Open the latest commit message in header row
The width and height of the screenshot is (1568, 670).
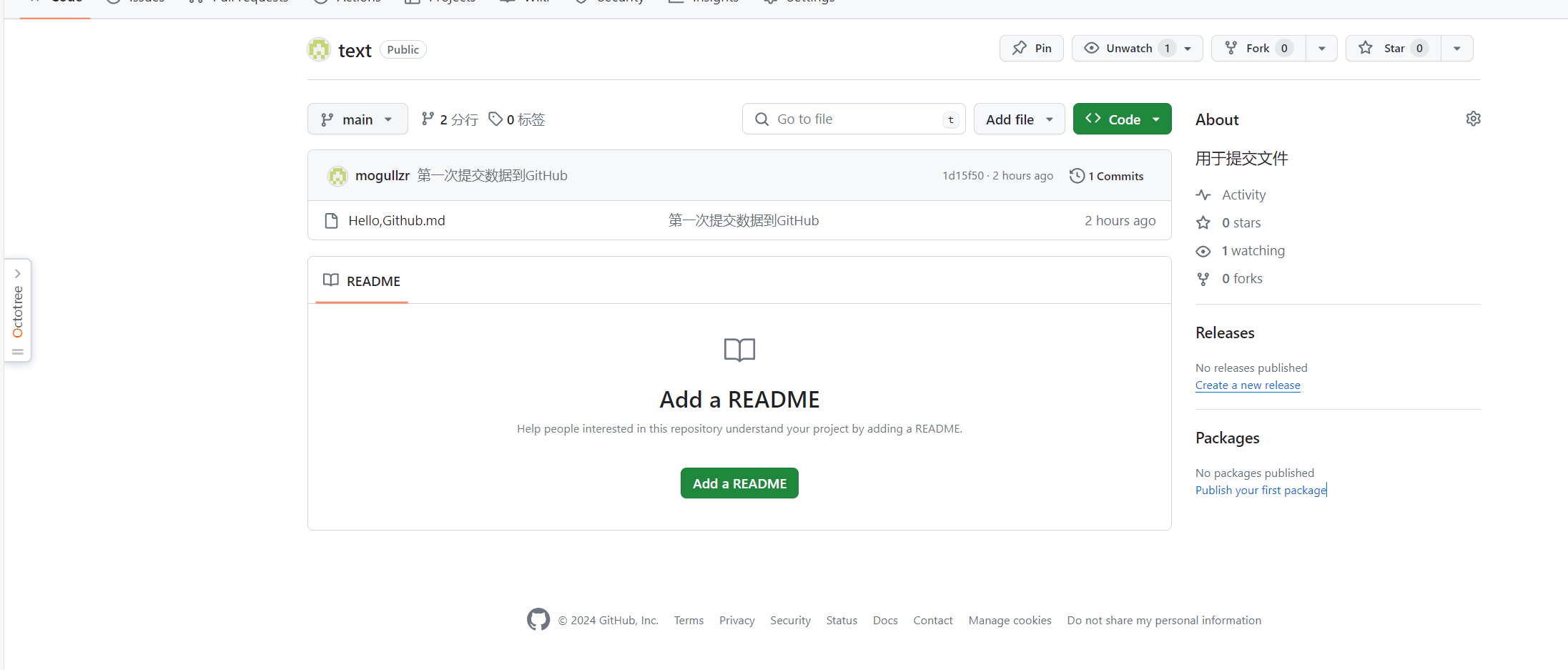(493, 176)
